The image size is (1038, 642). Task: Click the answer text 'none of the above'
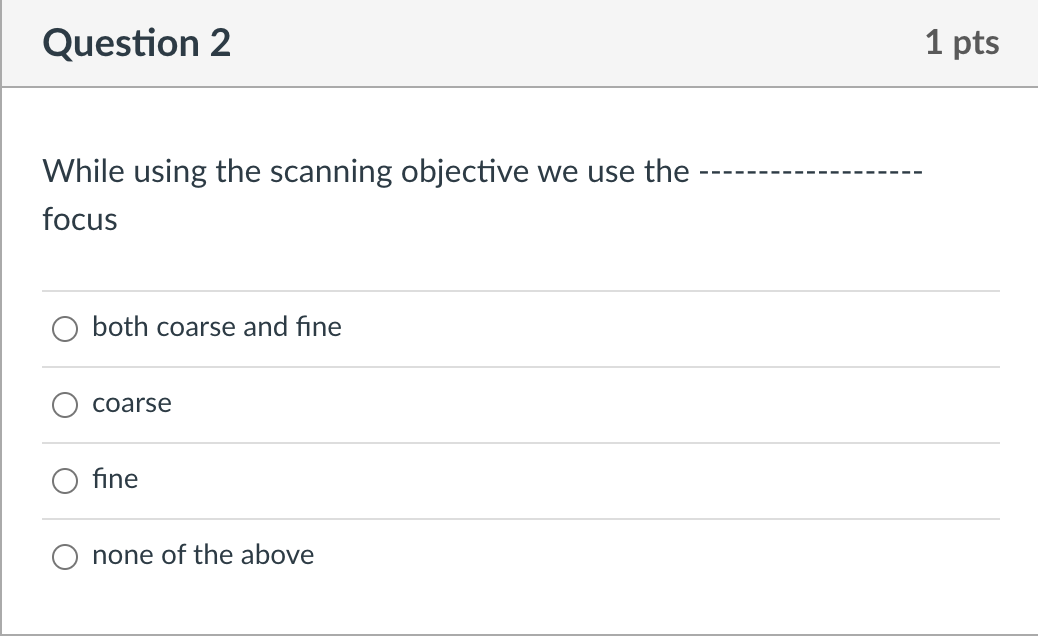tap(203, 555)
